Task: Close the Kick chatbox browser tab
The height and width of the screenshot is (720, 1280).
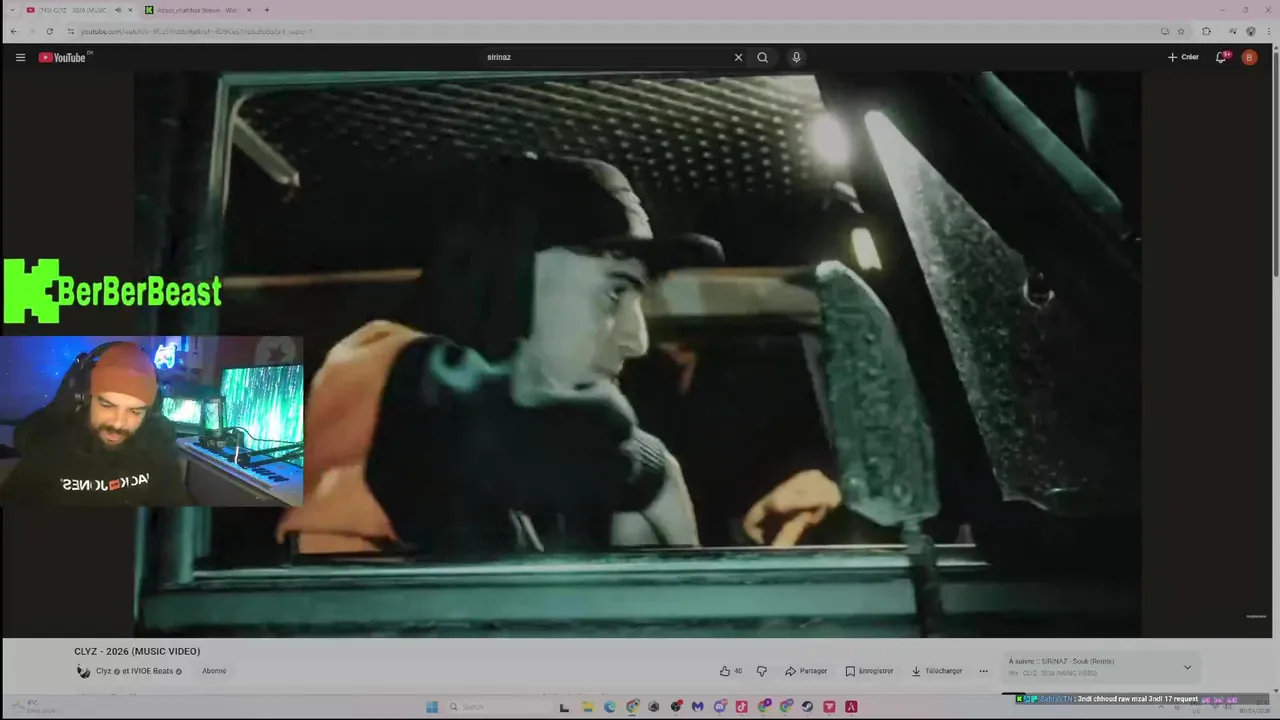Action: 249,10
